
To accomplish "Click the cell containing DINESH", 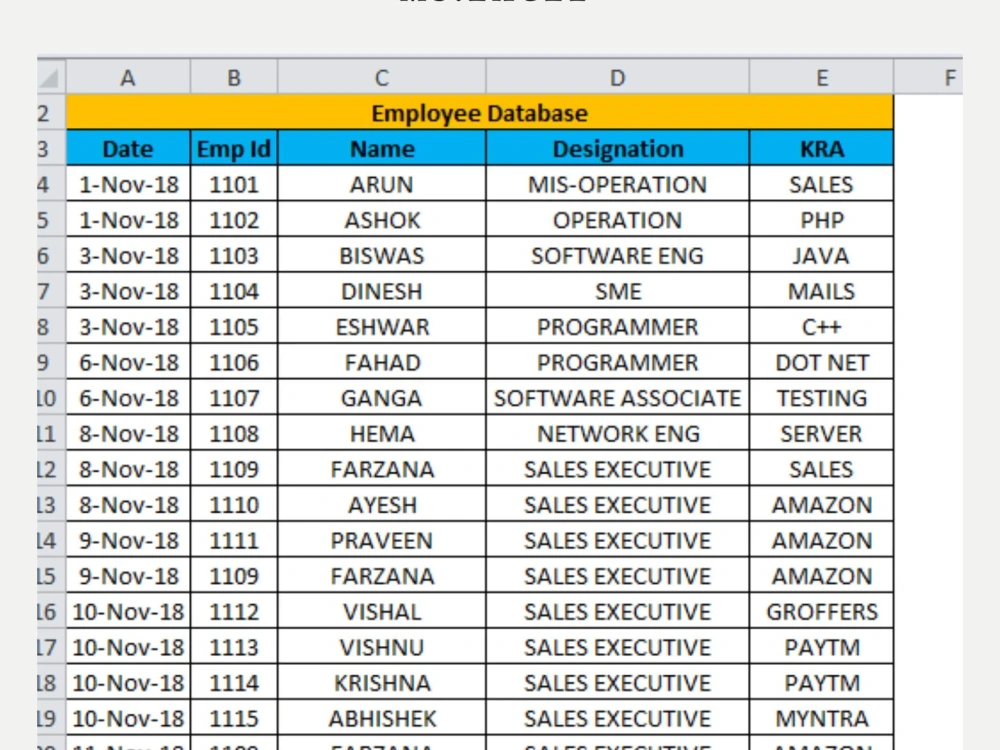I will coord(382,291).
